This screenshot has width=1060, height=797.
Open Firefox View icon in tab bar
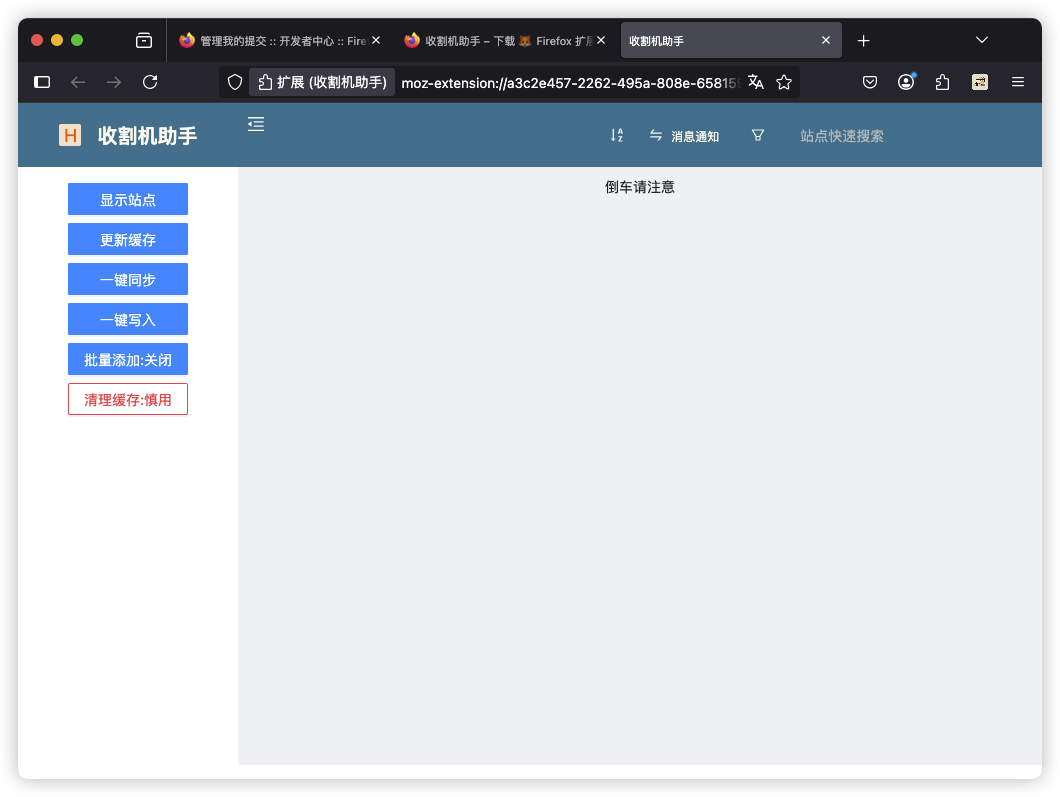(x=144, y=41)
